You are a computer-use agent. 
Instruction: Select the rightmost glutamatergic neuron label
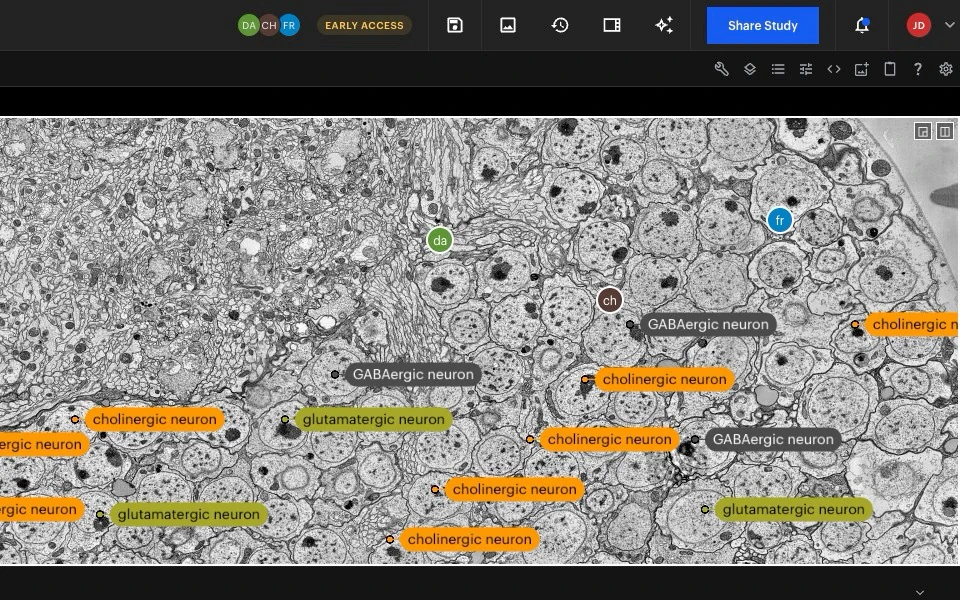[793, 509]
